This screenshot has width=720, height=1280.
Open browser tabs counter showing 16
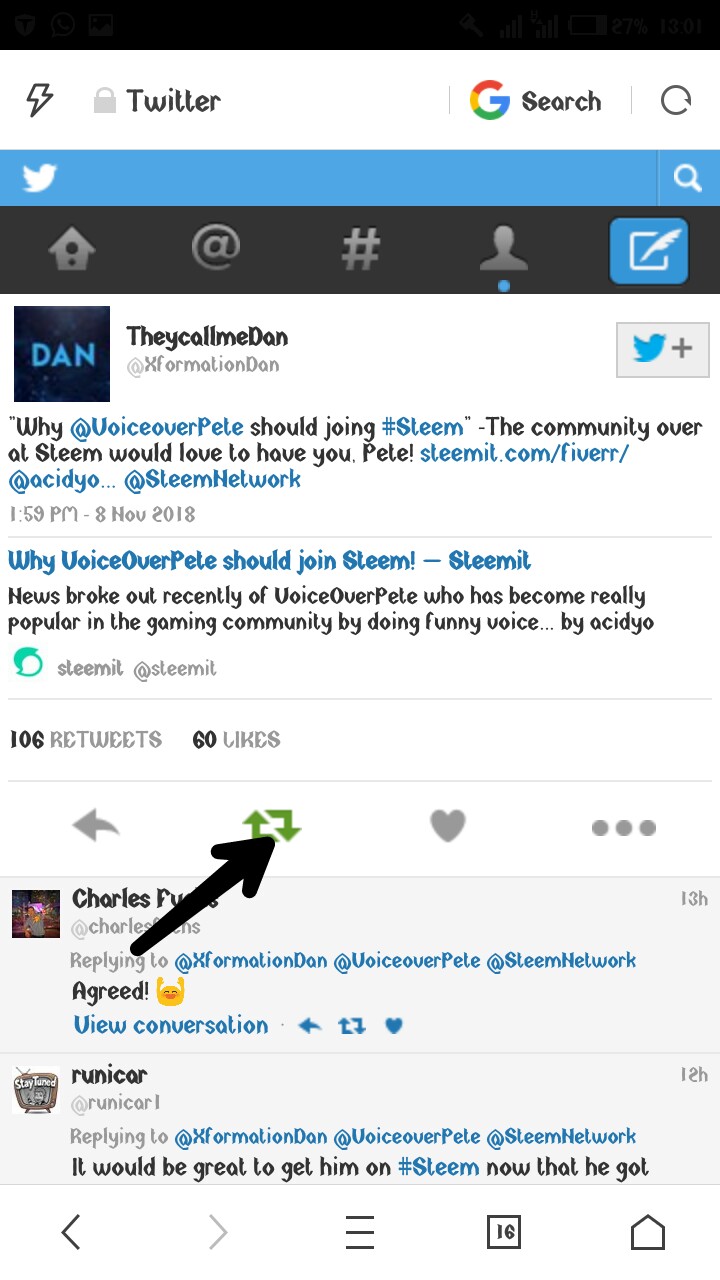click(504, 1232)
